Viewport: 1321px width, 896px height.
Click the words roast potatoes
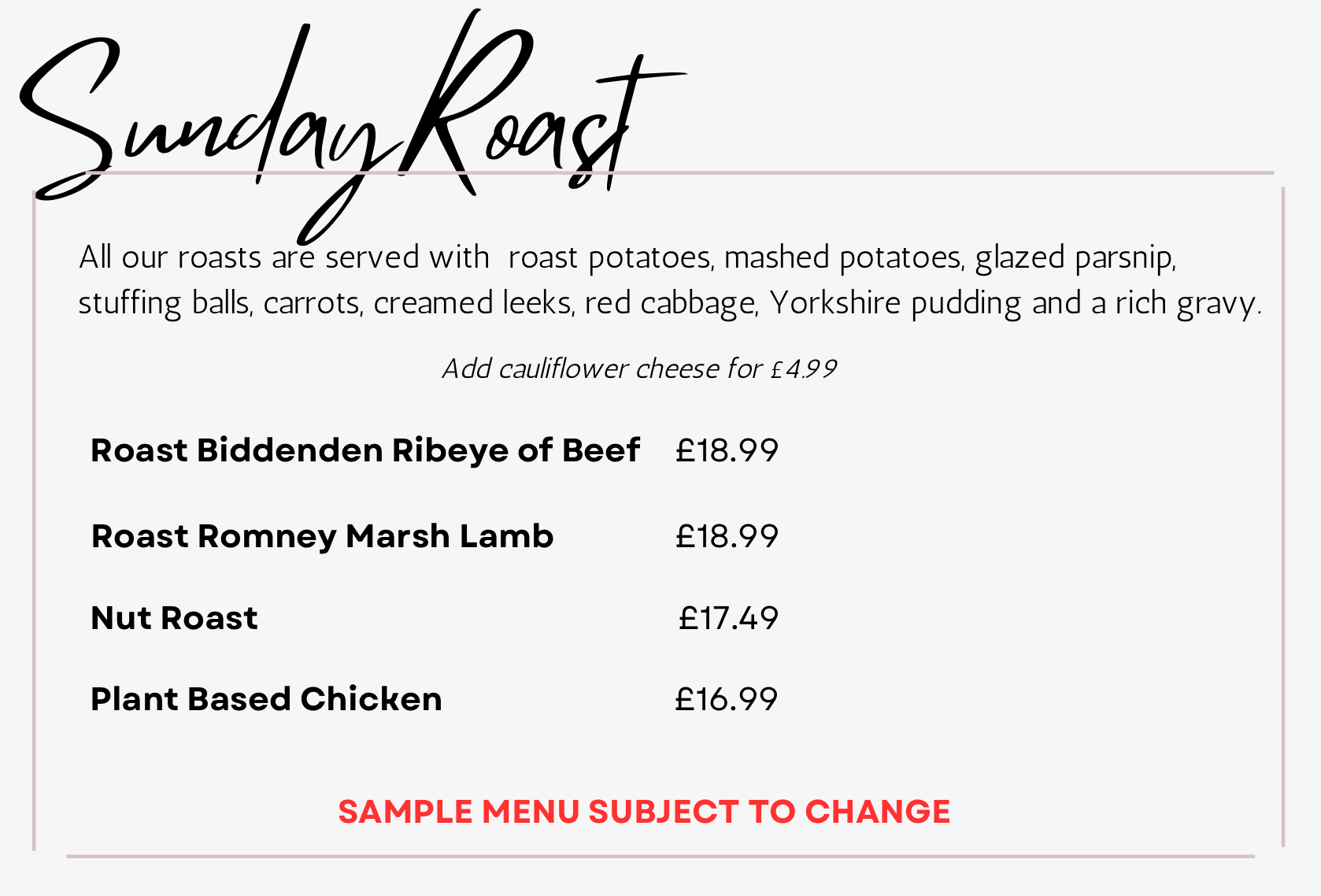610,257
